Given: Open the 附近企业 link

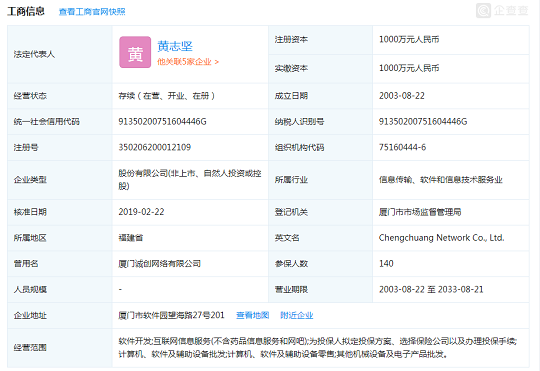Looking at the screenshot, I should 297,315.
